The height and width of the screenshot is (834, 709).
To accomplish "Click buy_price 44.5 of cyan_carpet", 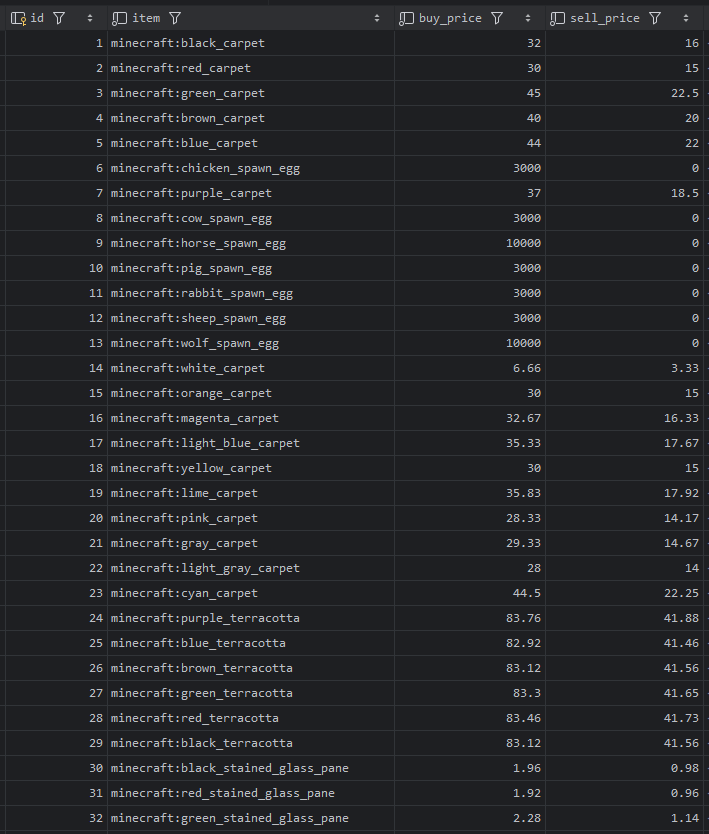I will tap(470, 593).
